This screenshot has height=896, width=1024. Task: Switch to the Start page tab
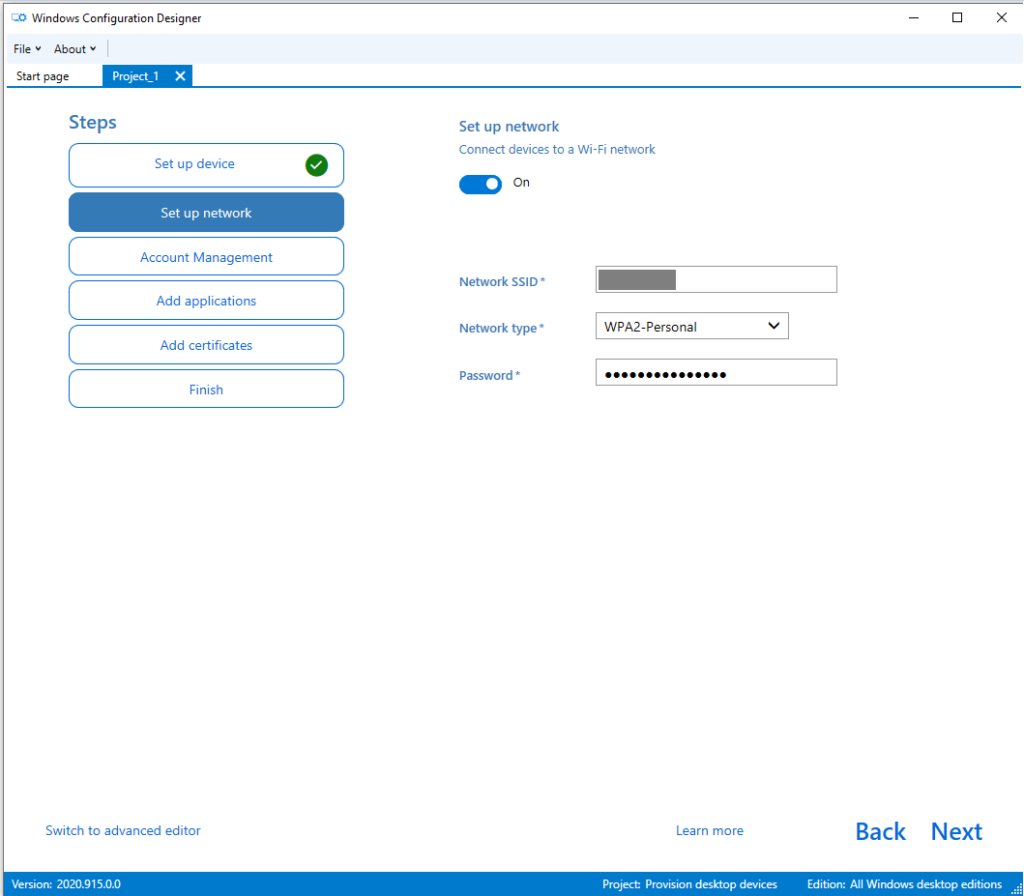(x=43, y=76)
